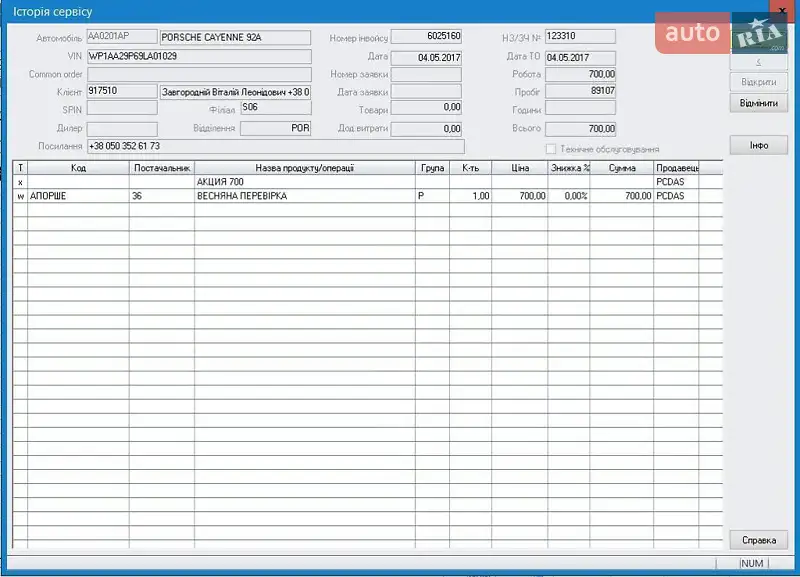Click the Клієнт code field 917510
This screenshot has height=577, width=800.
[x=121, y=92]
